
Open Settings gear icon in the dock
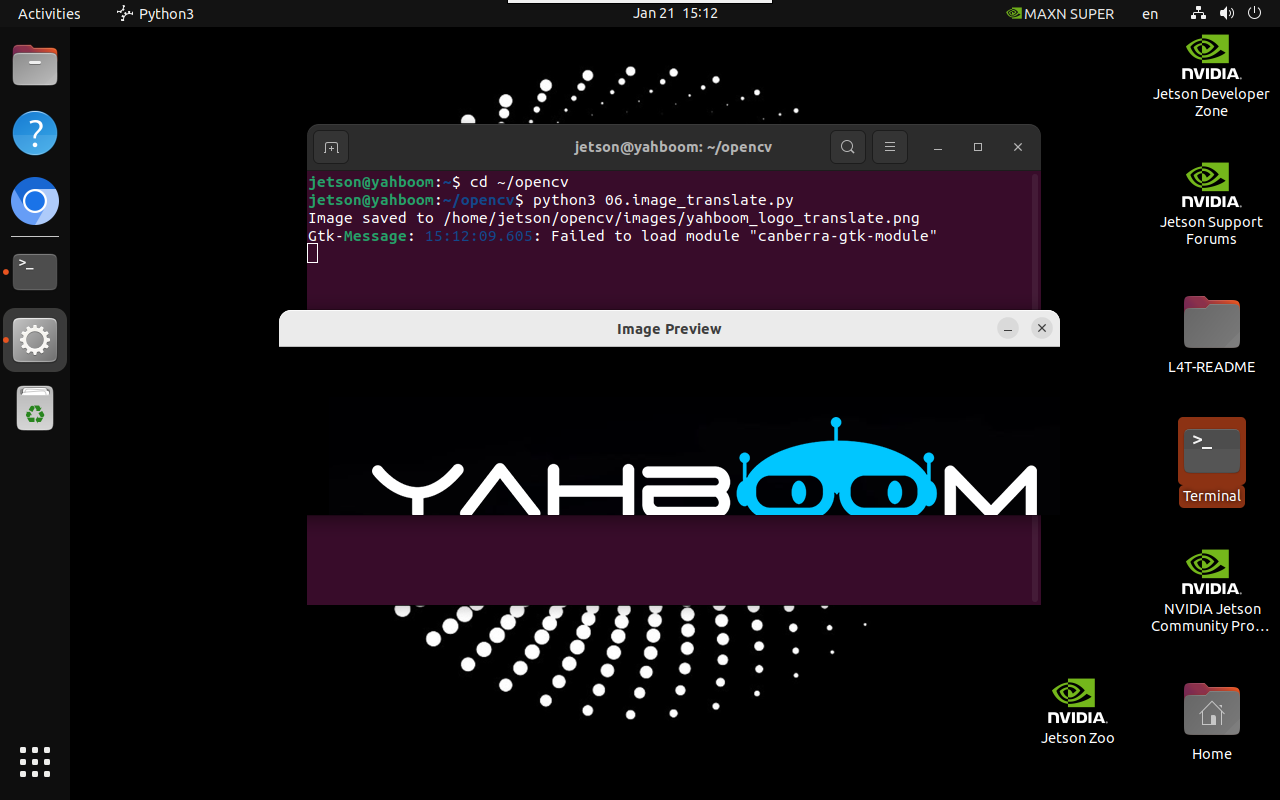(x=35, y=340)
